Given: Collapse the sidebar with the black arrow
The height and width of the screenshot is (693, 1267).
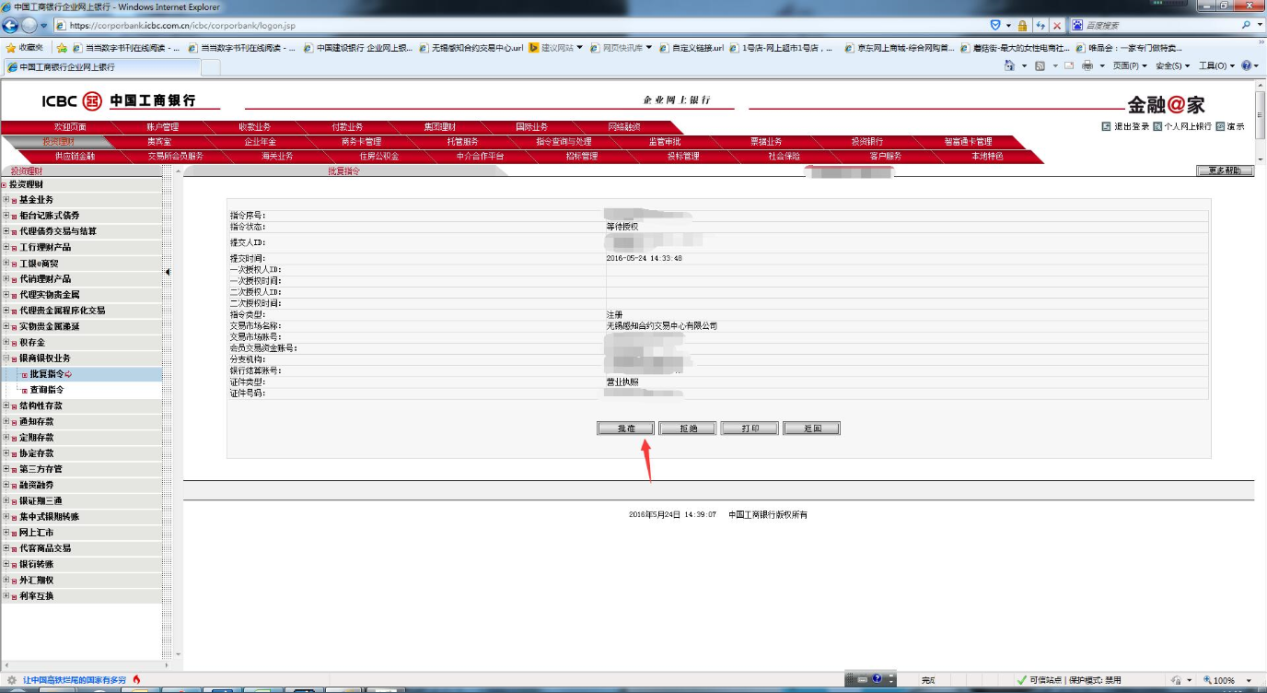Looking at the screenshot, I should [x=167, y=272].
